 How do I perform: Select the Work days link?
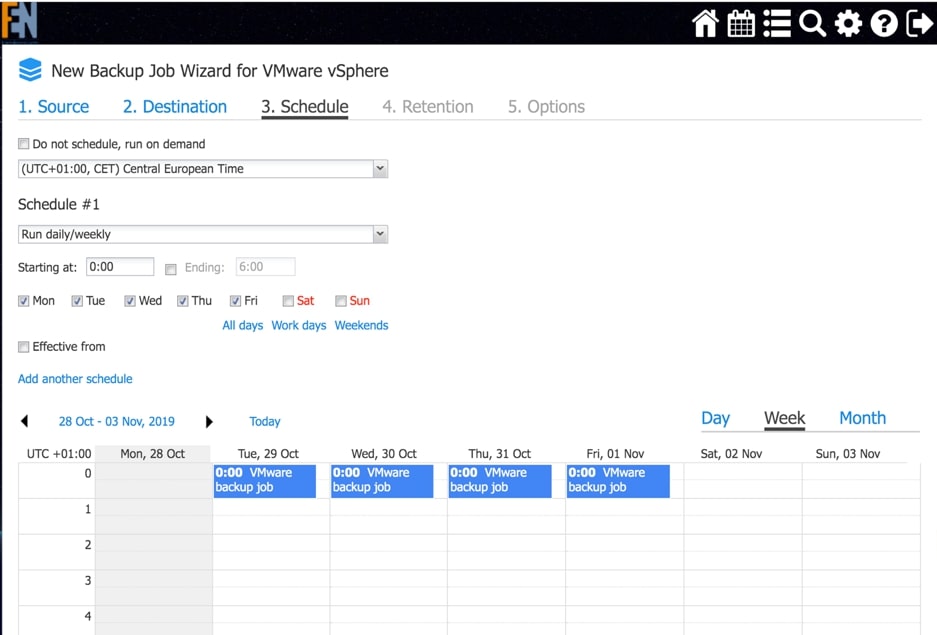298,326
